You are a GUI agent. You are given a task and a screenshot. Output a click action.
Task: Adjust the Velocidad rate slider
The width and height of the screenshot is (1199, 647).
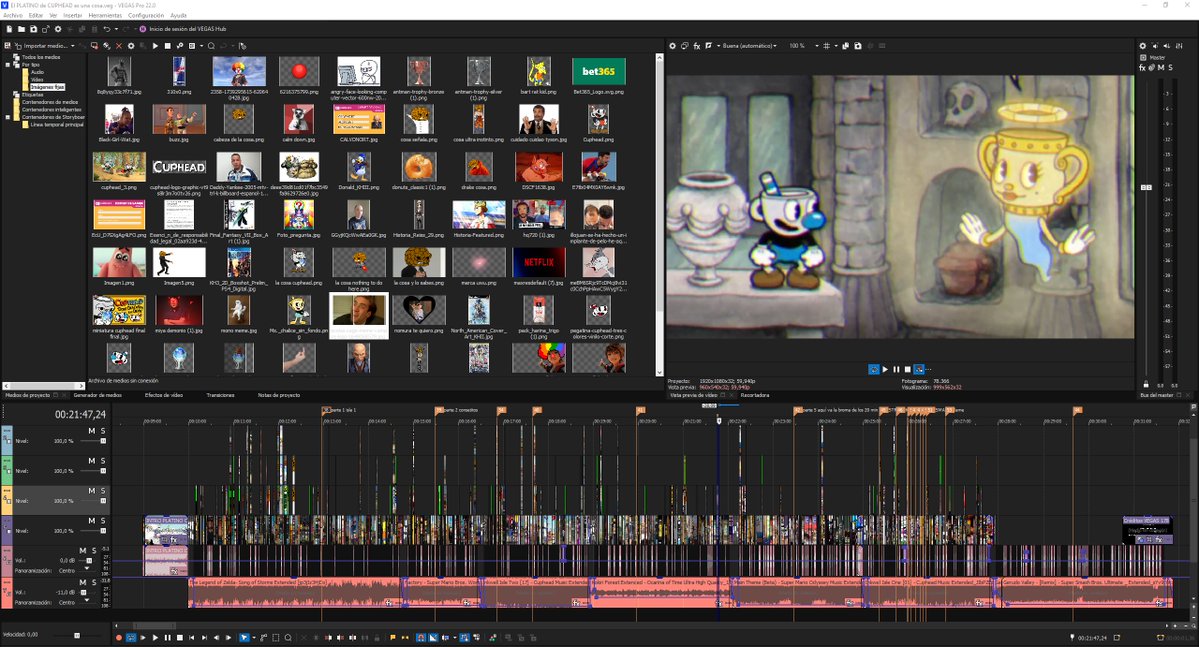coord(76,635)
